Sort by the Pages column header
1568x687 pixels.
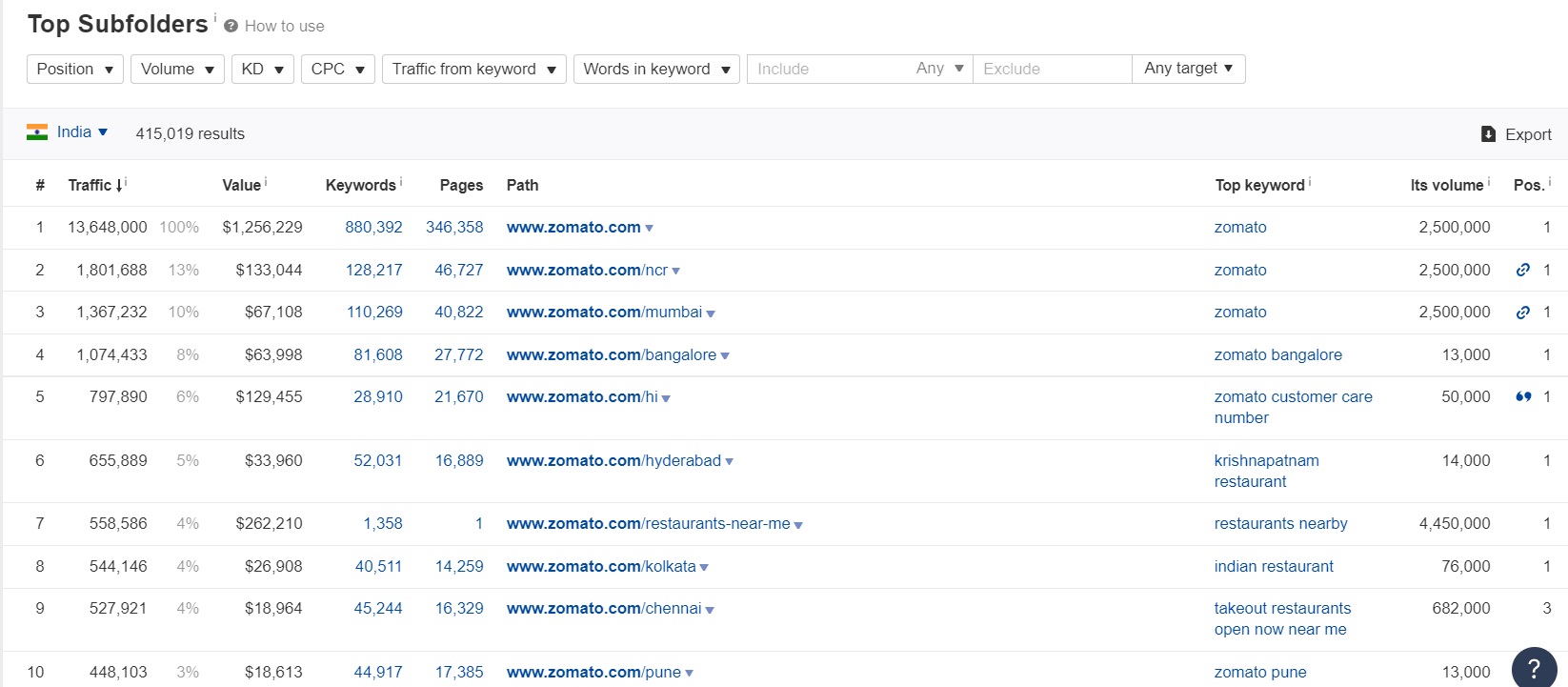click(462, 185)
